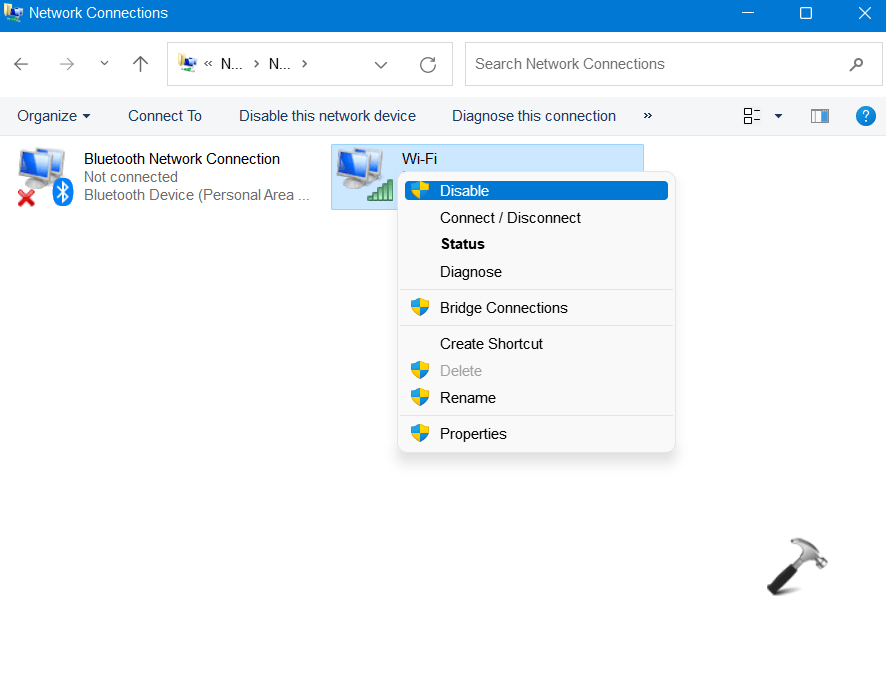Expand the recent locations dropdown
The image size is (886, 696).
(x=104, y=63)
